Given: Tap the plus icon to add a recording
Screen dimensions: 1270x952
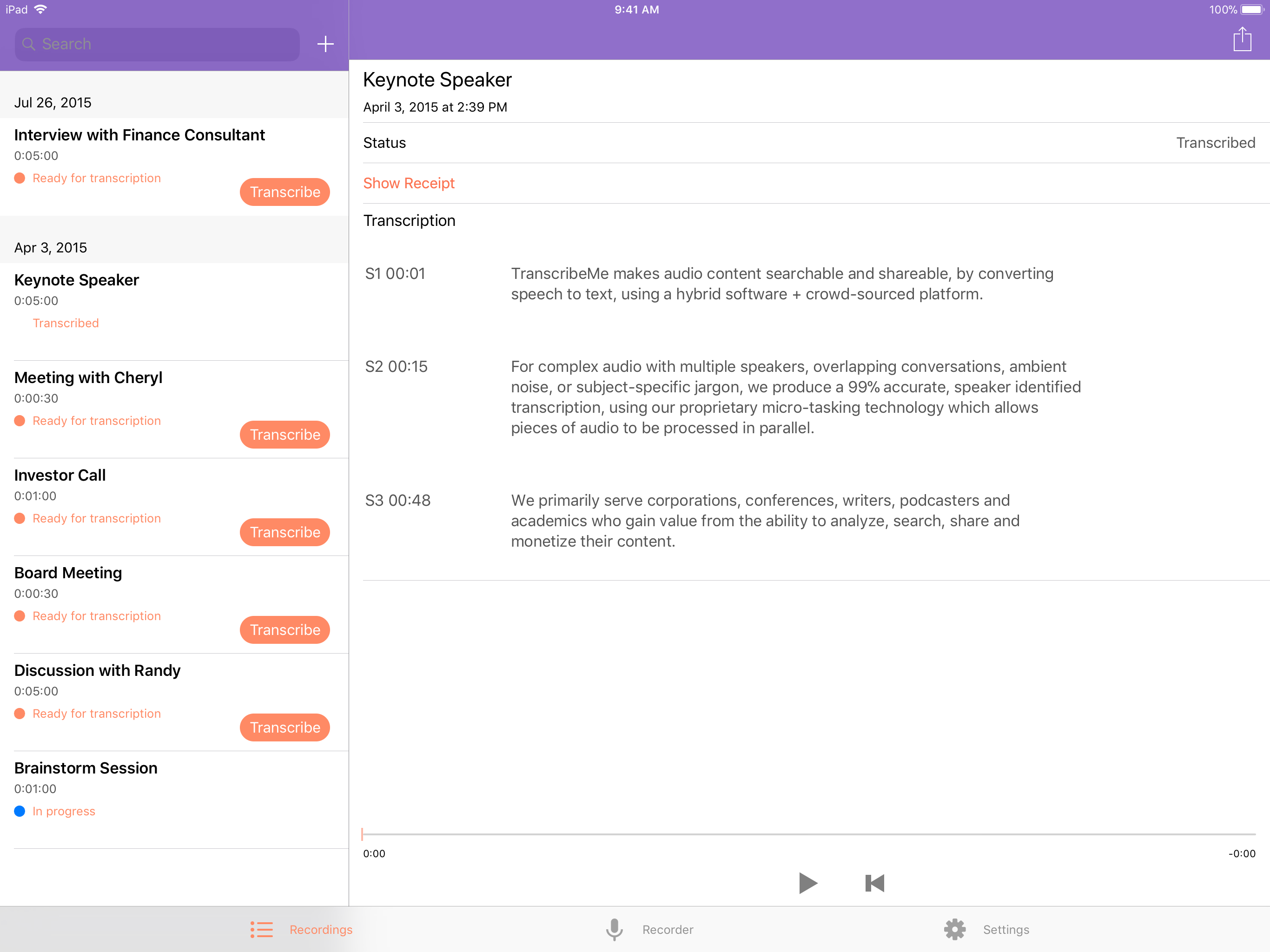Looking at the screenshot, I should point(325,44).
